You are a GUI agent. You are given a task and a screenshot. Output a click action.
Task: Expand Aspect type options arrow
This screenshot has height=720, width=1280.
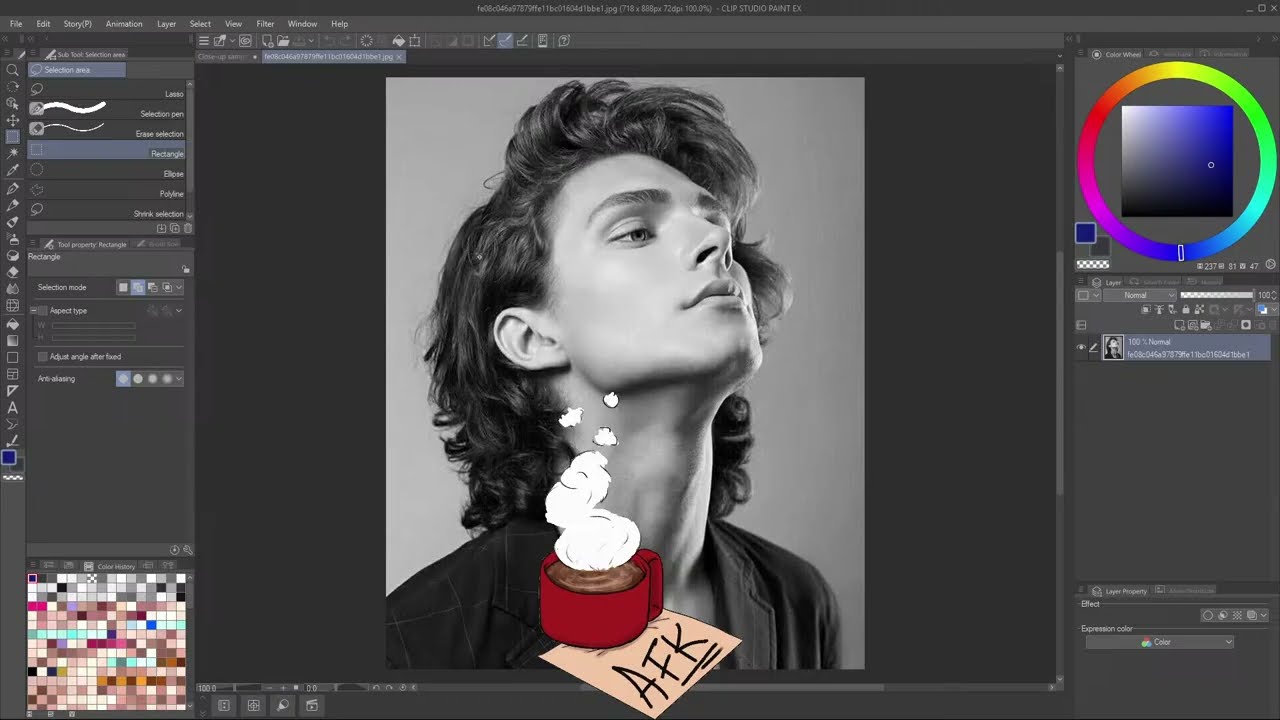pyautogui.click(x=179, y=311)
